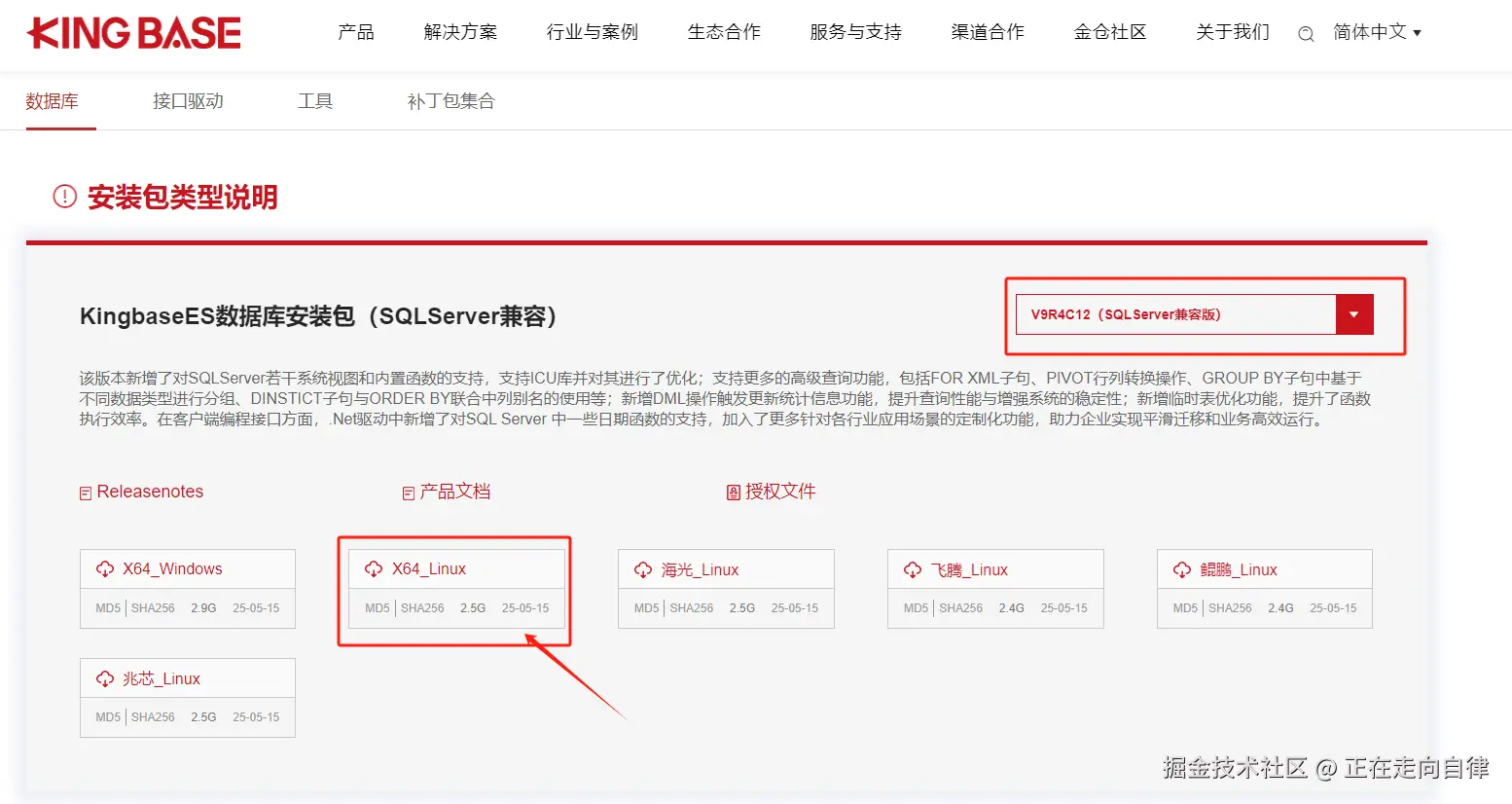
Task: Click cloud download icon for X64_Linux
Action: coord(374,569)
